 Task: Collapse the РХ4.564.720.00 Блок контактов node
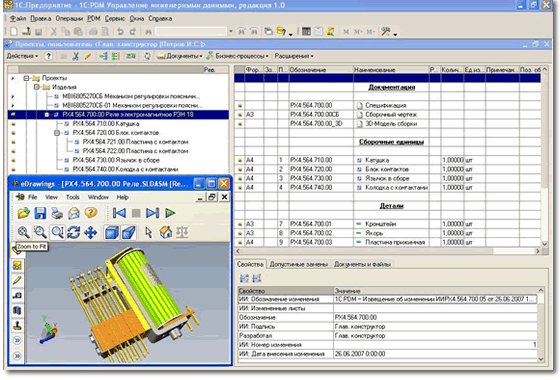57,133
